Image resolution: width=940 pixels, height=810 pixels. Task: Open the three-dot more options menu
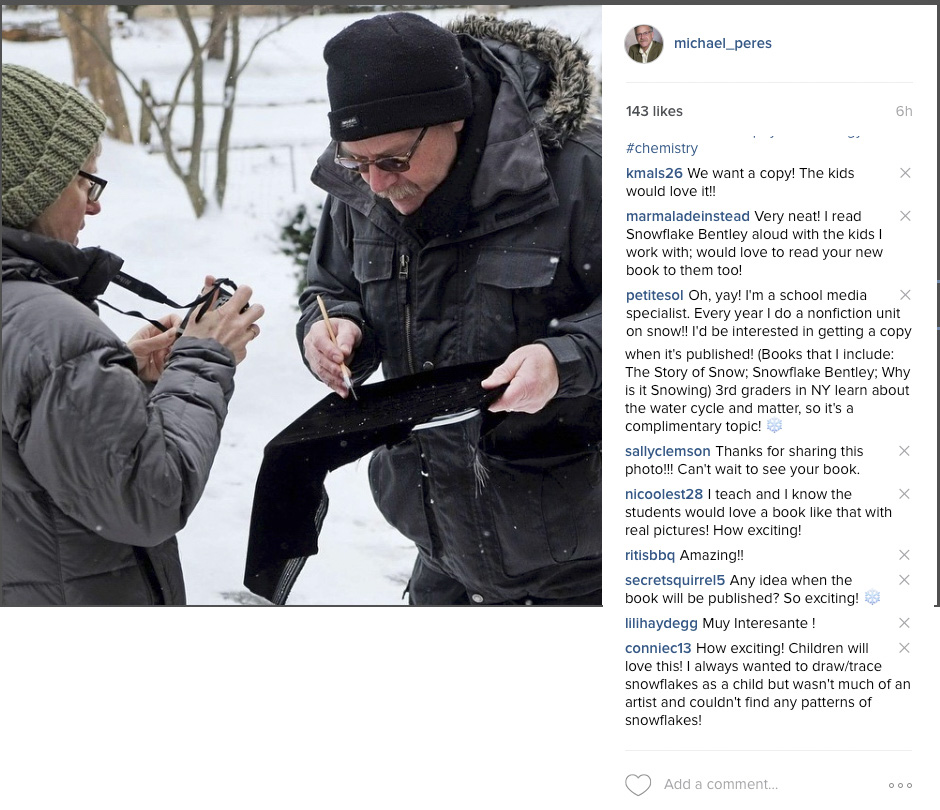pos(900,785)
